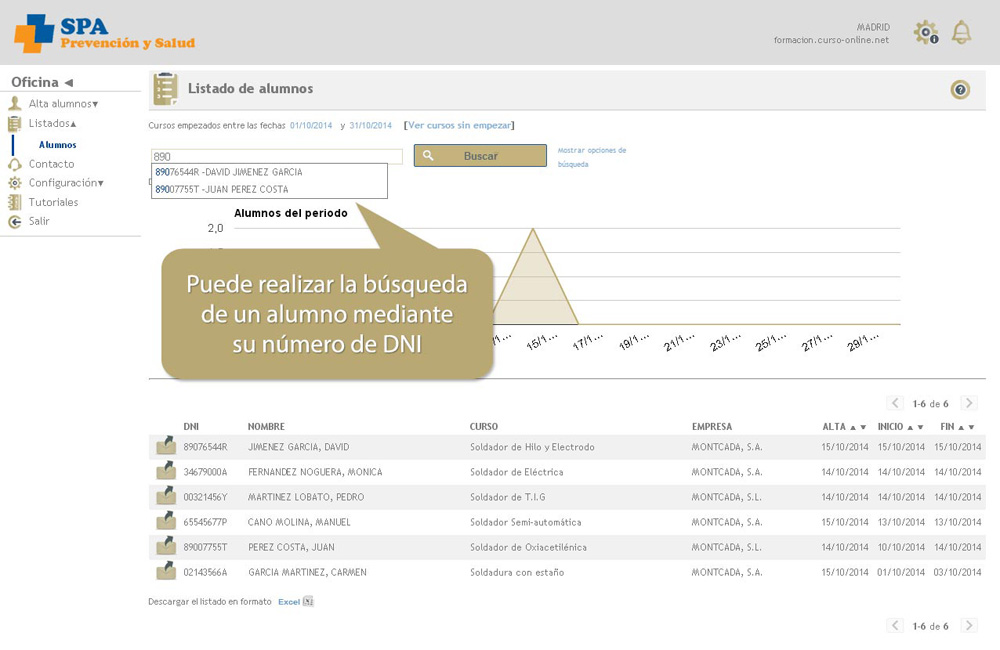The width and height of the screenshot is (1000, 650).
Task: Click course Soldador de Oxiacetilénica
Action: pos(528,547)
